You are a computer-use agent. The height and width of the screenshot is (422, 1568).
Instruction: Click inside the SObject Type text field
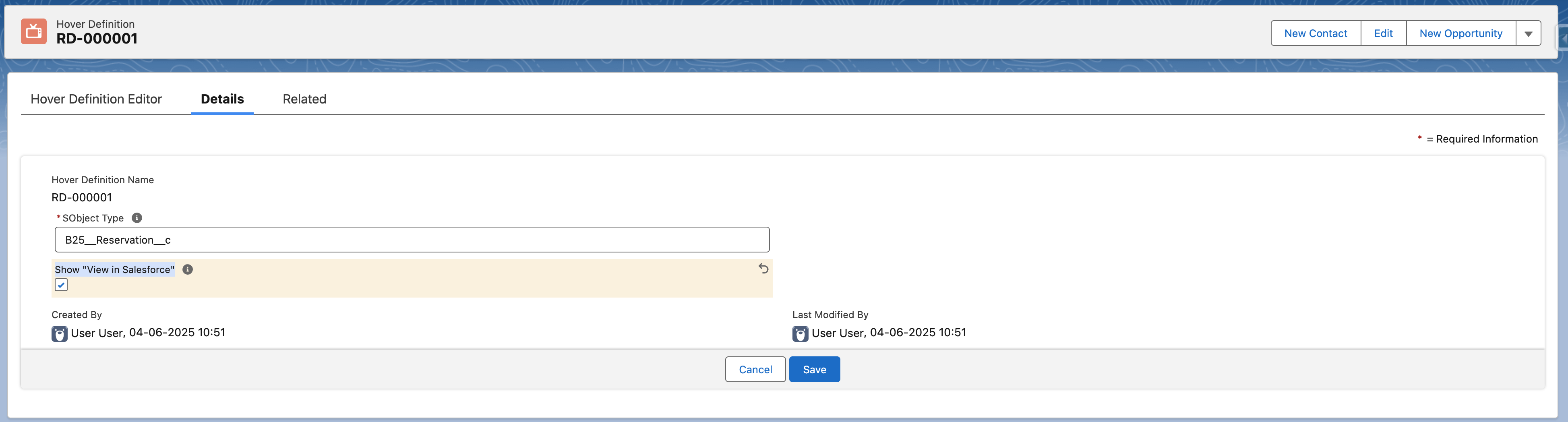(412, 239)
